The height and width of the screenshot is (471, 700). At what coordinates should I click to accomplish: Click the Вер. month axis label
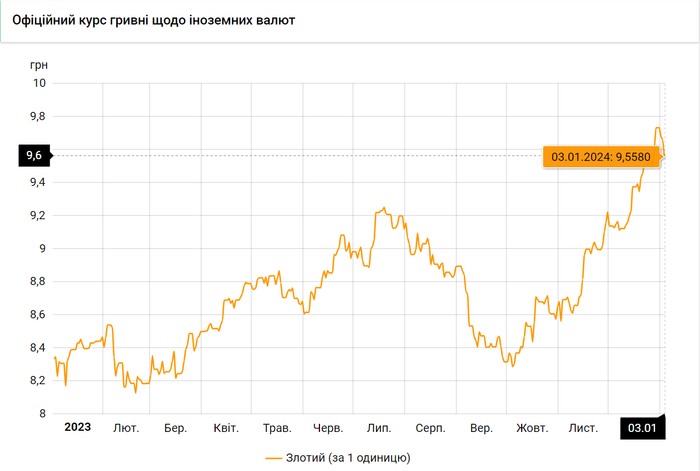click(481, 428)
